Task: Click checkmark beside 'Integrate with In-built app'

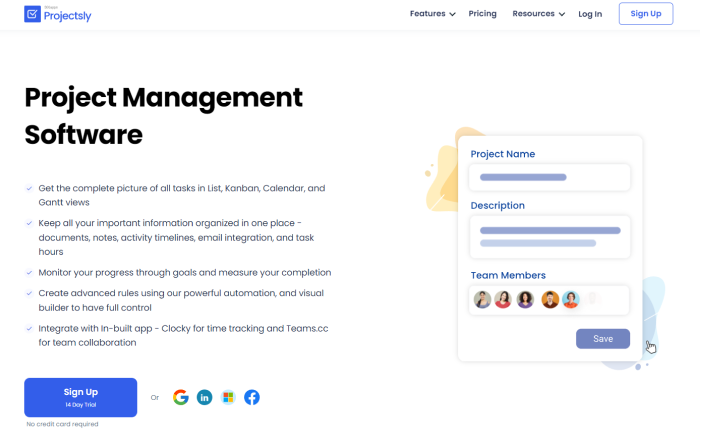Action: [29, 328]
